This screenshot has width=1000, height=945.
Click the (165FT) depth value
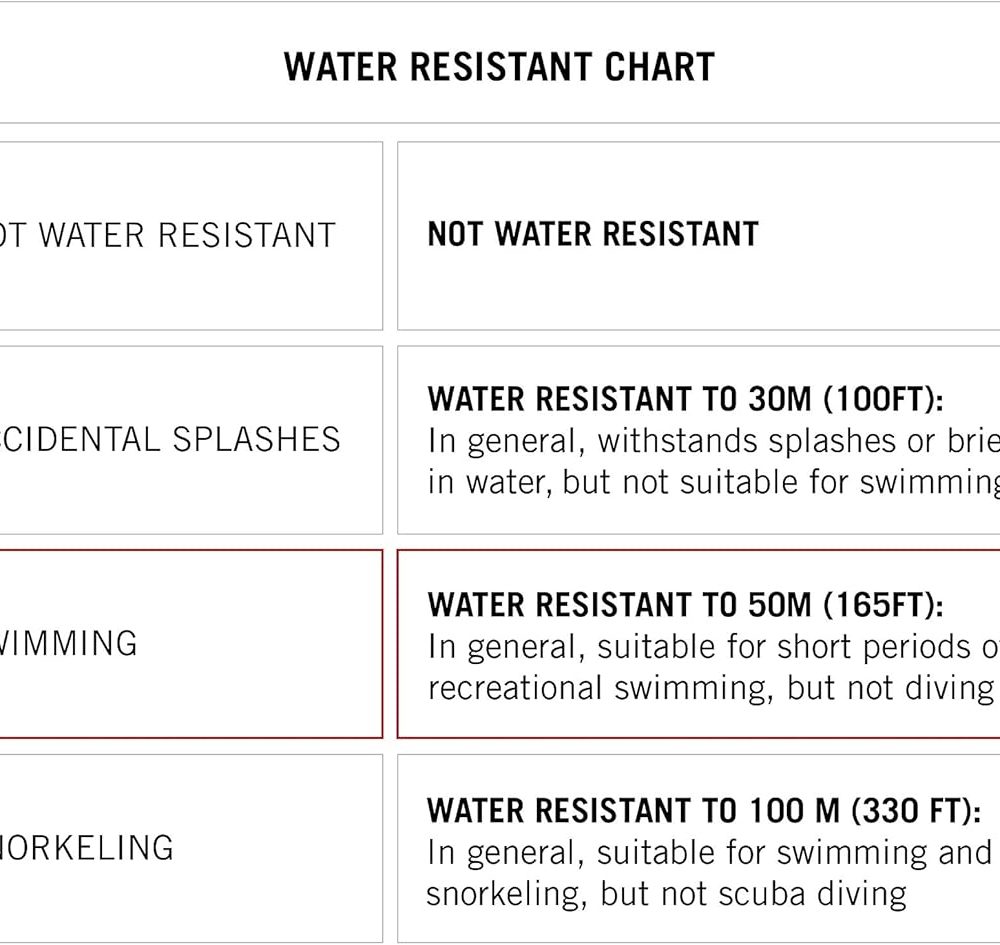(x=882, y=605)
